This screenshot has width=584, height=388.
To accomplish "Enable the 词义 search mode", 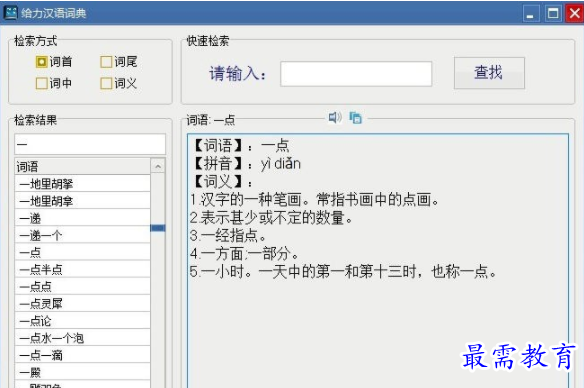I will pyautogui.click(x=119, y=83).
